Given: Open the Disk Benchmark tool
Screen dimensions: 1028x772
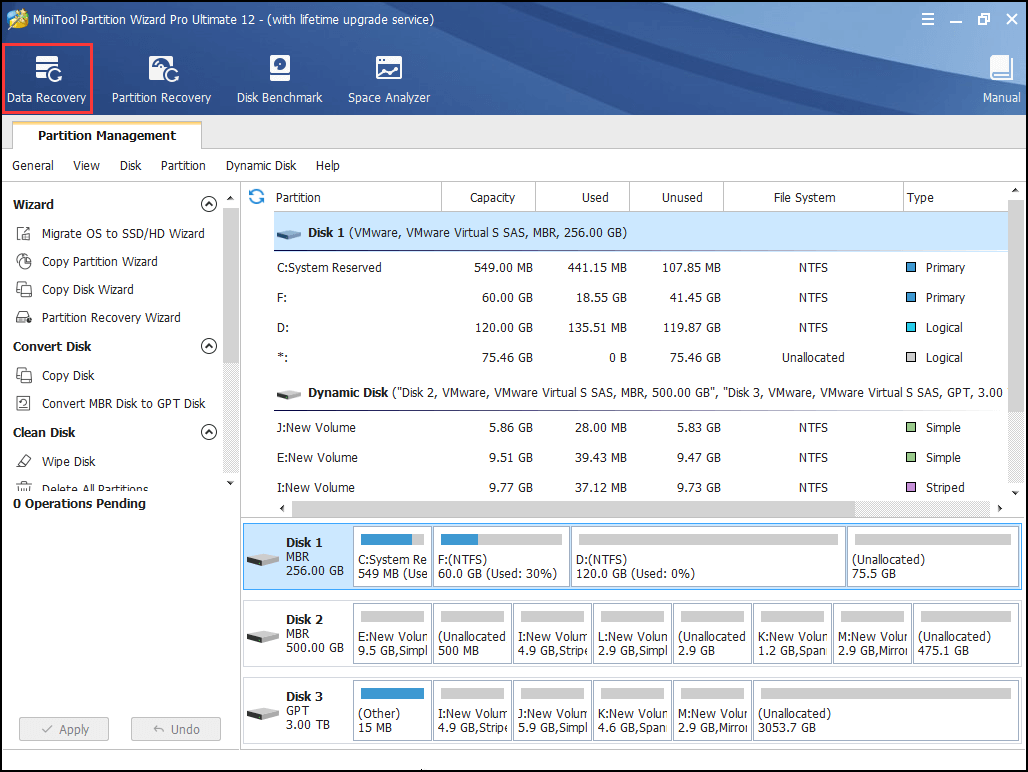Looking at the screenshot, I should coord(279,79).
